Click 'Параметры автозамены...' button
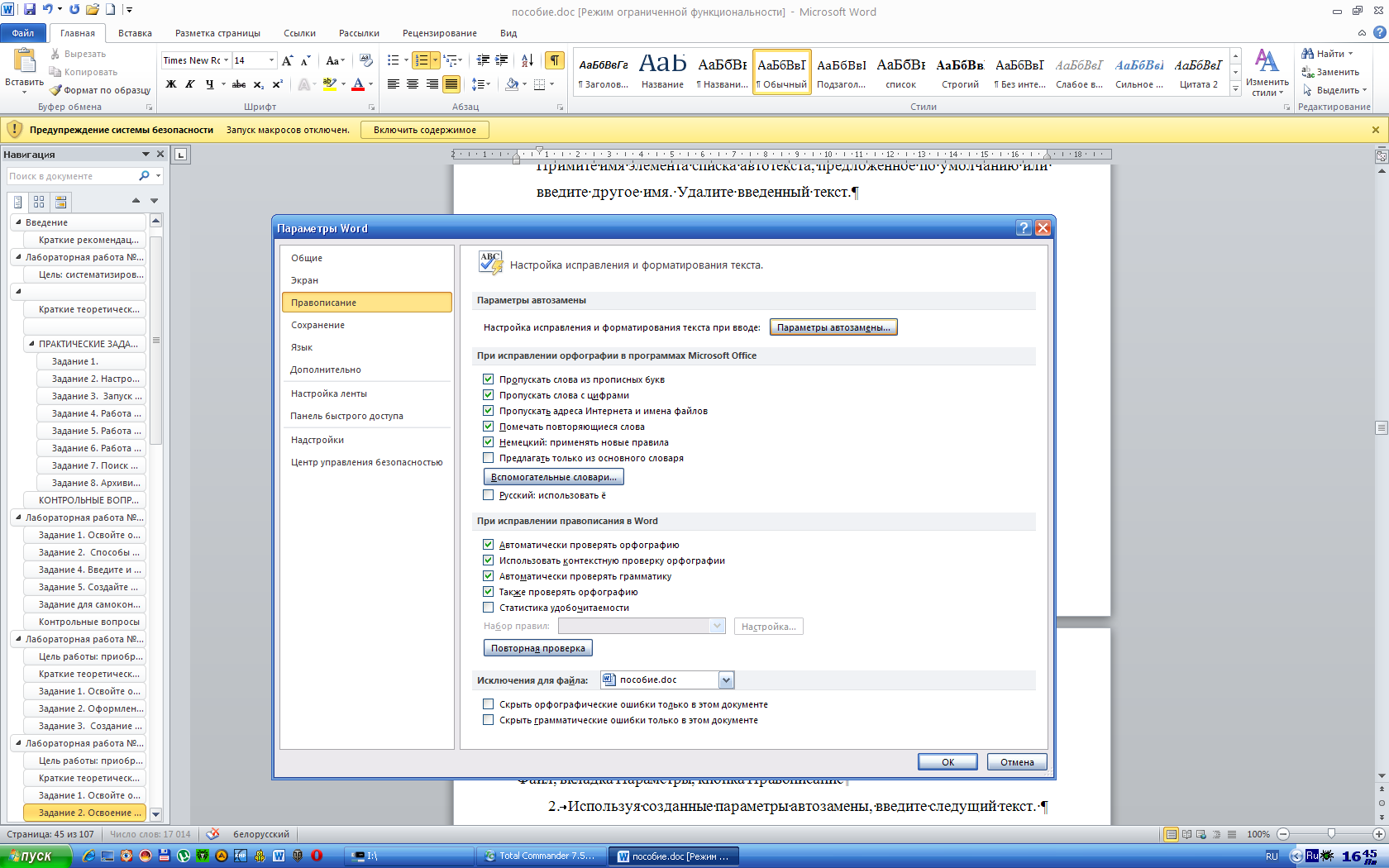This screenshot has width=1389, height=868. [833, 327]
